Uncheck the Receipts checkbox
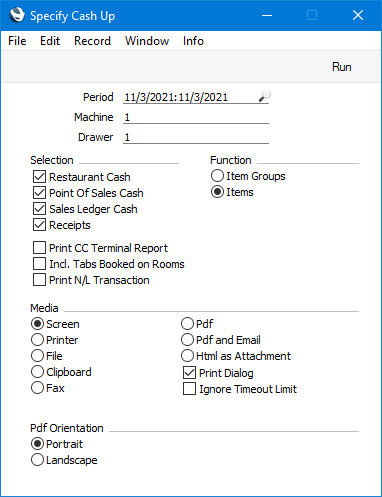This screenshot has width=382, height=497. [39, 225]
